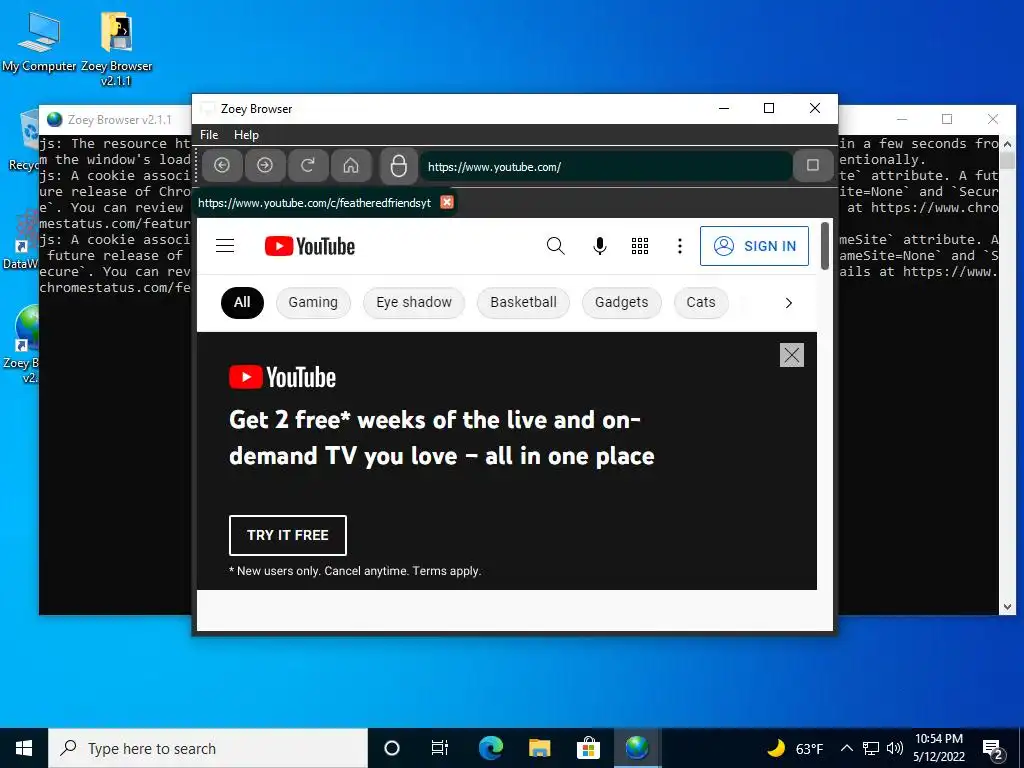This screenshot has width=1024, height=768.
Task: Click the taskbar search box
Action: point(208,748)
